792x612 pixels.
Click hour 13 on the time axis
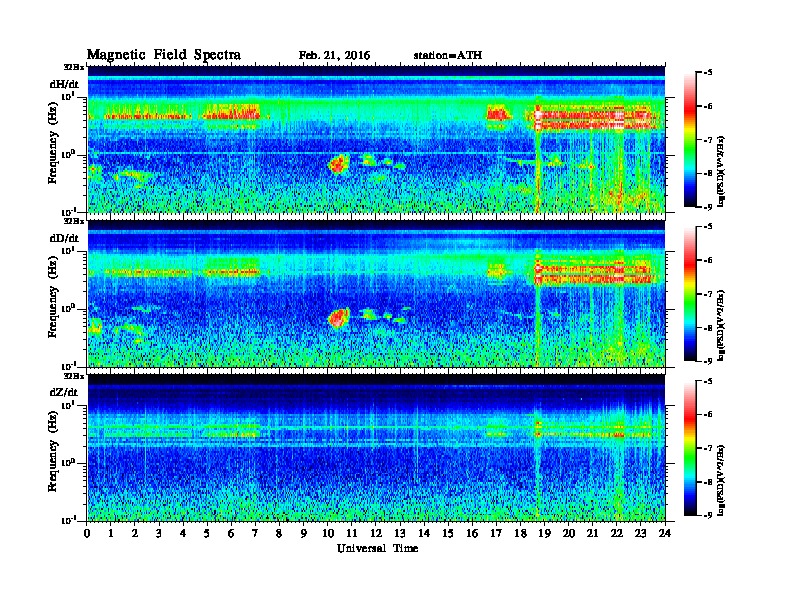(400, 534)
